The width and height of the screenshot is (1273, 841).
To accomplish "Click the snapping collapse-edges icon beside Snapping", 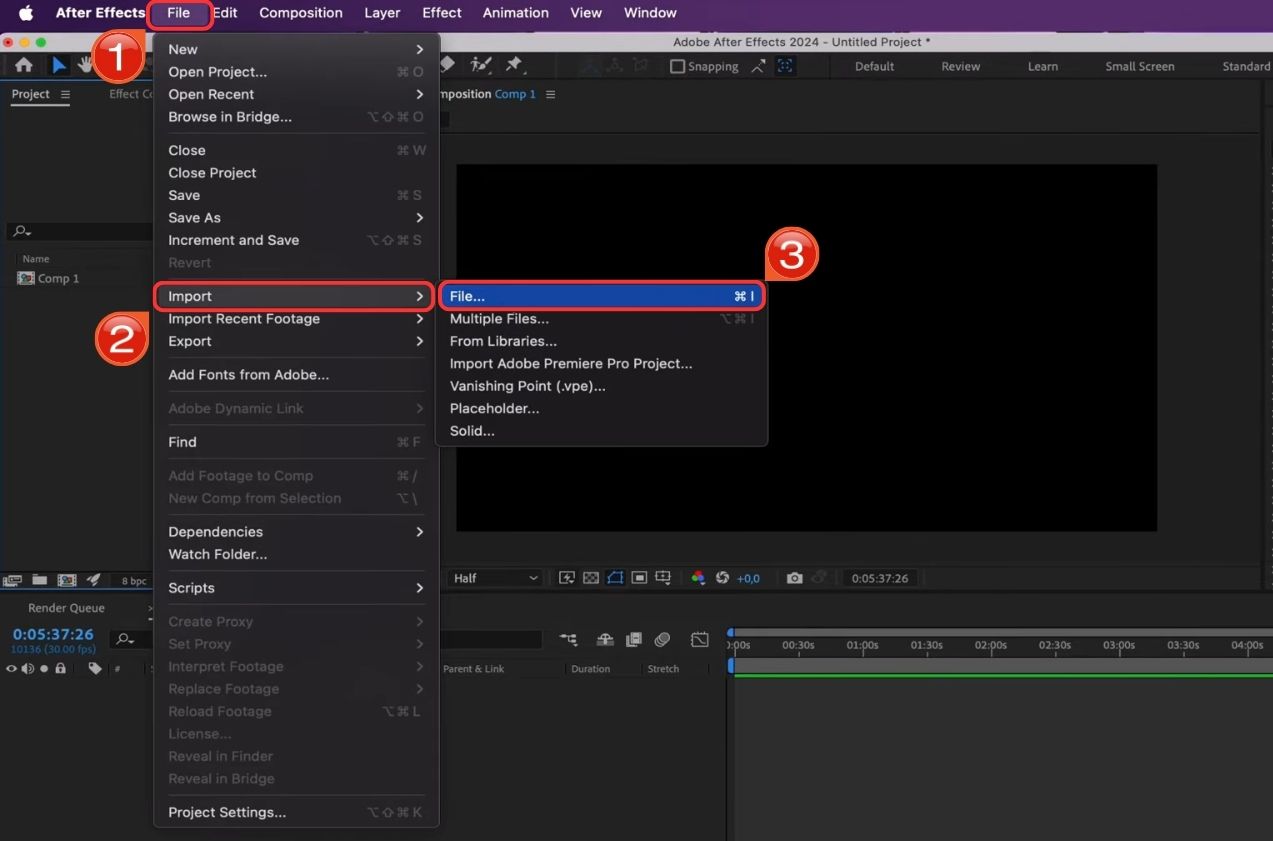I will (x=758, y=66).
